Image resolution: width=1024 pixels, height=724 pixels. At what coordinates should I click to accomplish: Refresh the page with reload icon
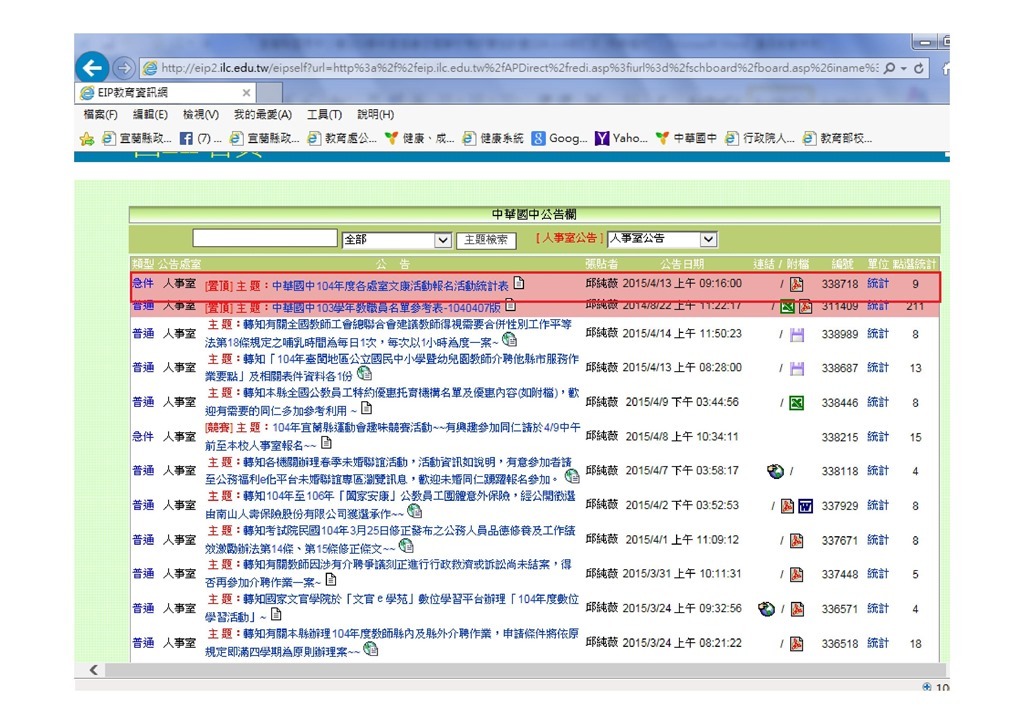tap(919, 68)
